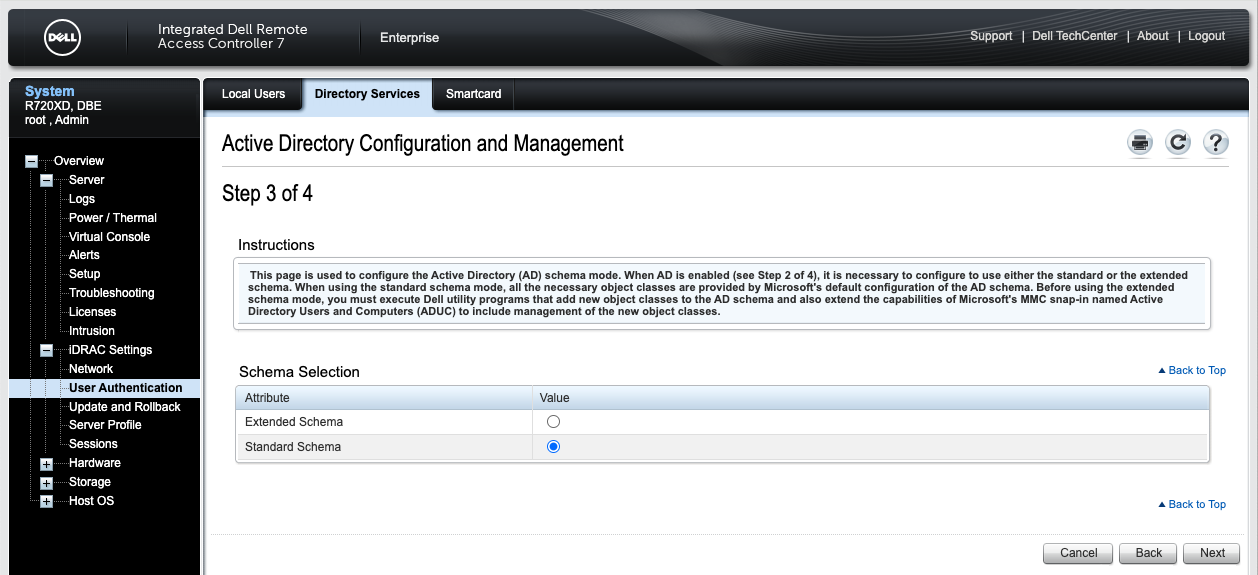Click the Next button
1258x575 pixels.
[1212, 553]
